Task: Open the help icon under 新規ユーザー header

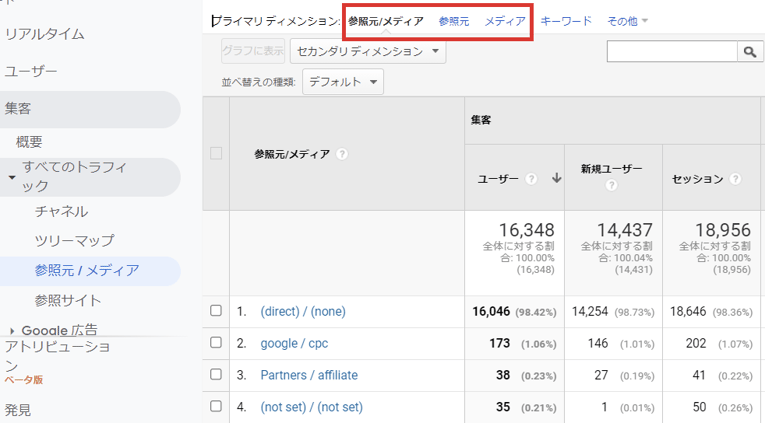Action: coord(611,185)
